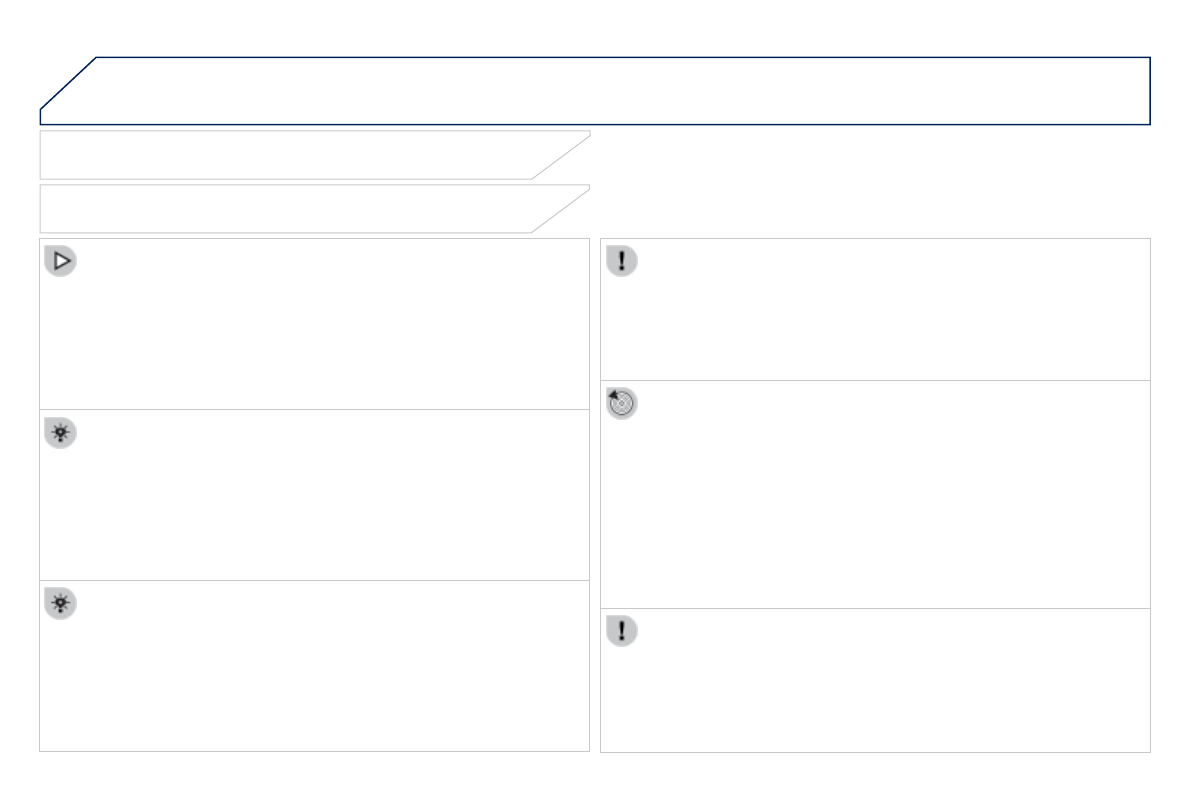Click the disc with arrow icon
The width and height of the screenshot is (1191, 794).
pos(622,404)
